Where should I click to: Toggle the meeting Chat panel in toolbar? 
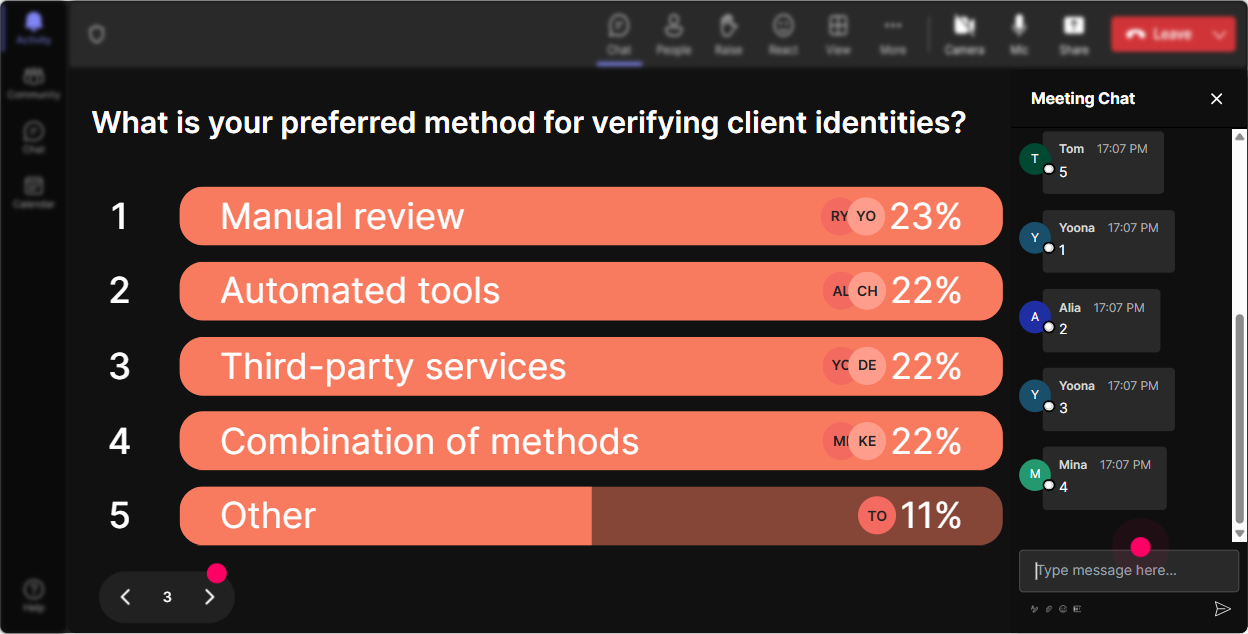tap(619, 34)
